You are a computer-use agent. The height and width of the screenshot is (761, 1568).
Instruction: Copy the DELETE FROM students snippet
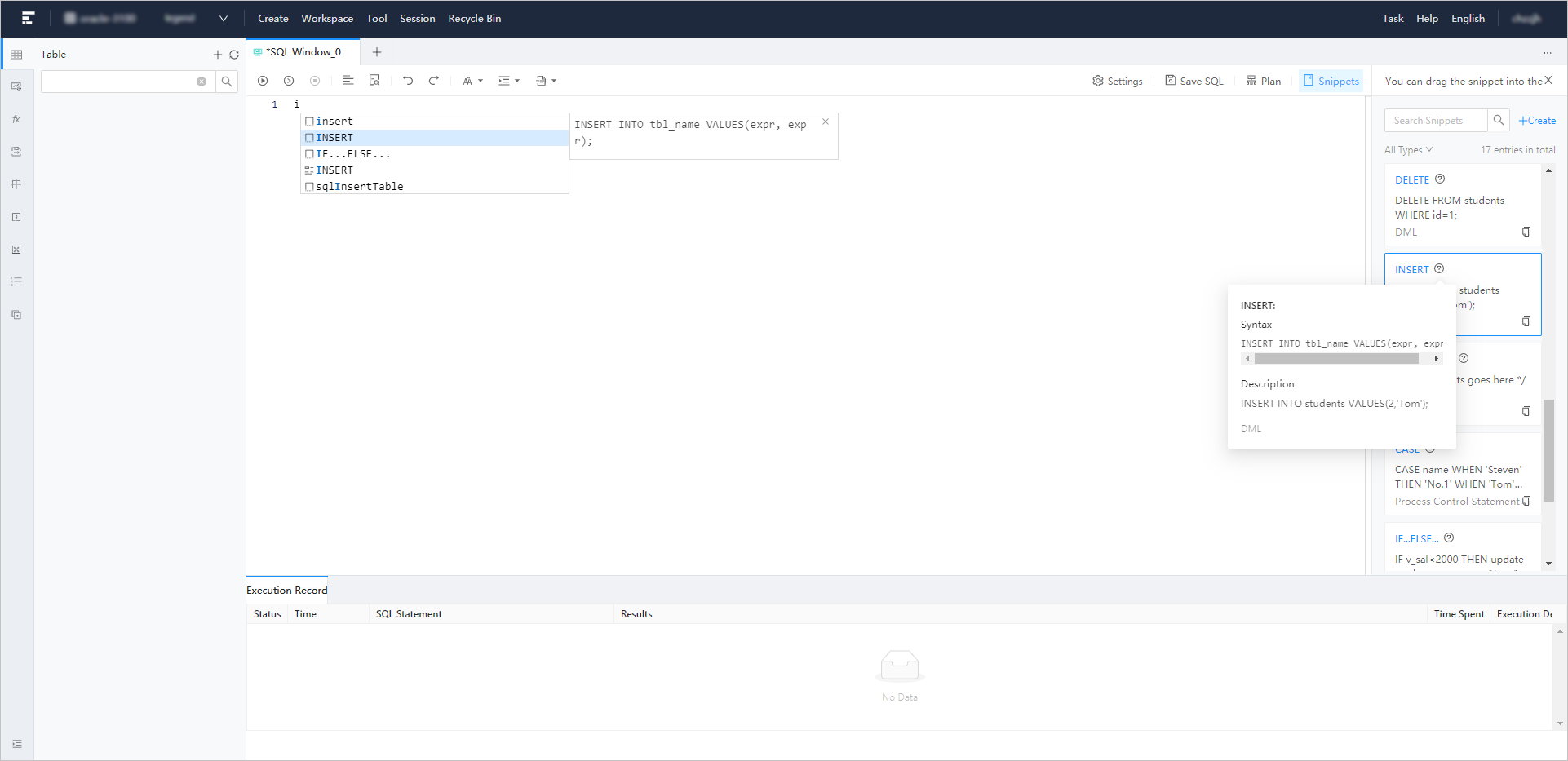[1526, 232]
